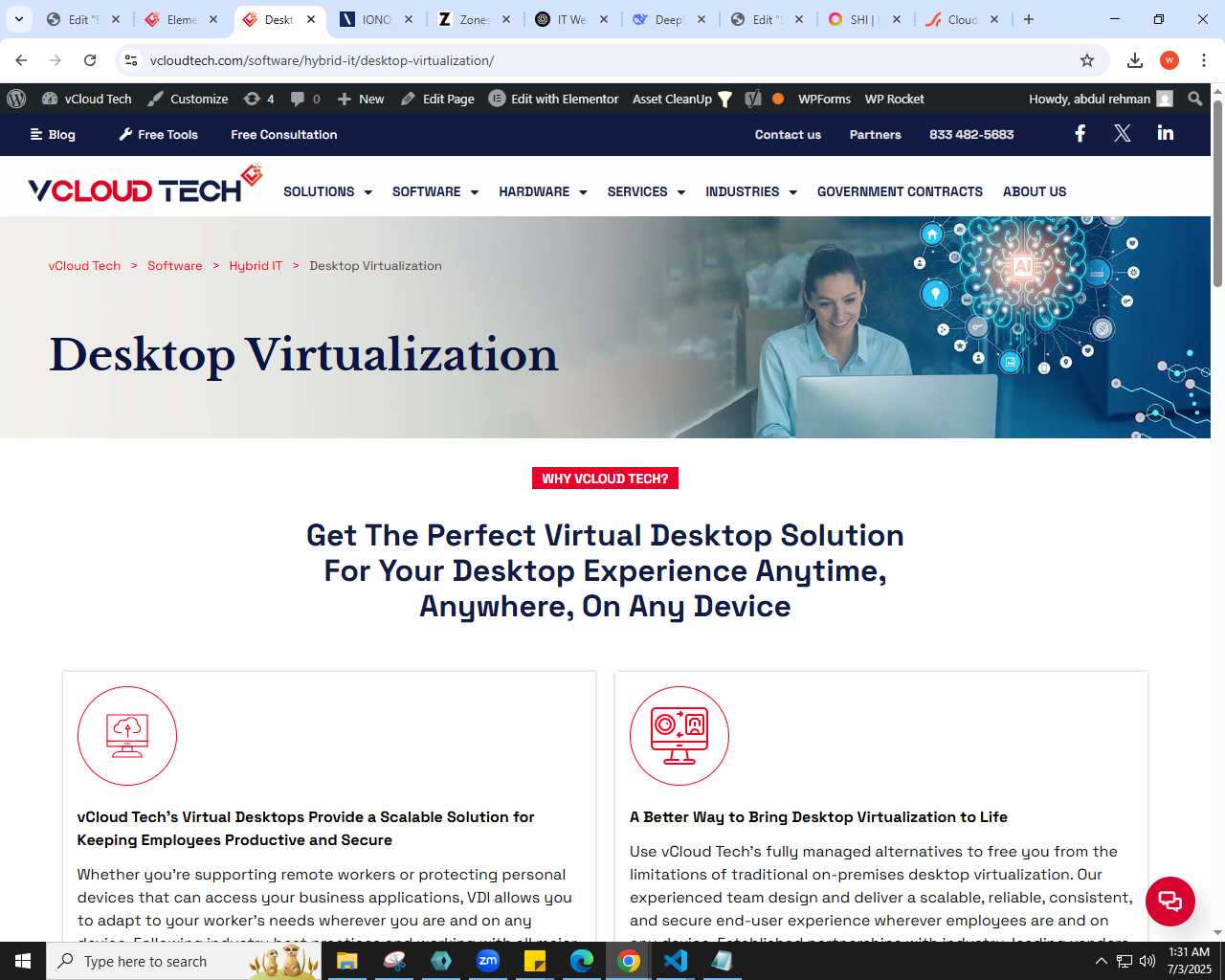
Task: Open the LinkedIn social icon
Action: tap(1165, 133)
